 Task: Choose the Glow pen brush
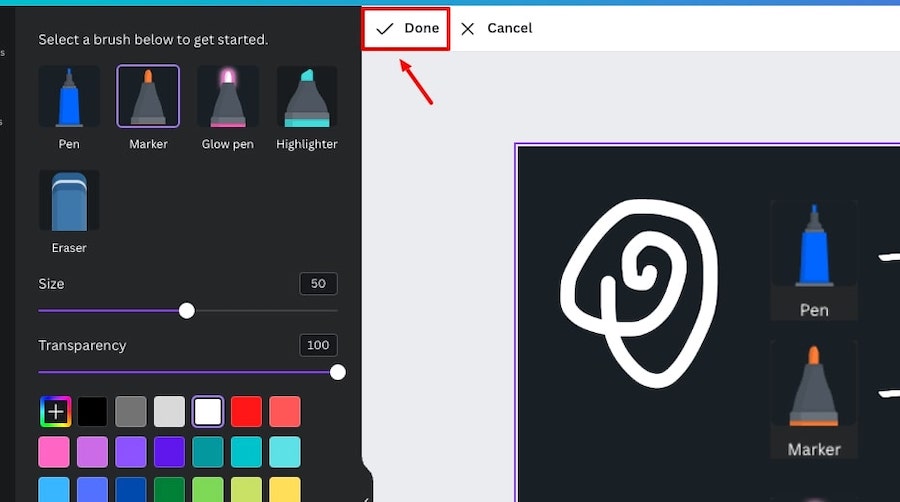(x=227, y=96)
